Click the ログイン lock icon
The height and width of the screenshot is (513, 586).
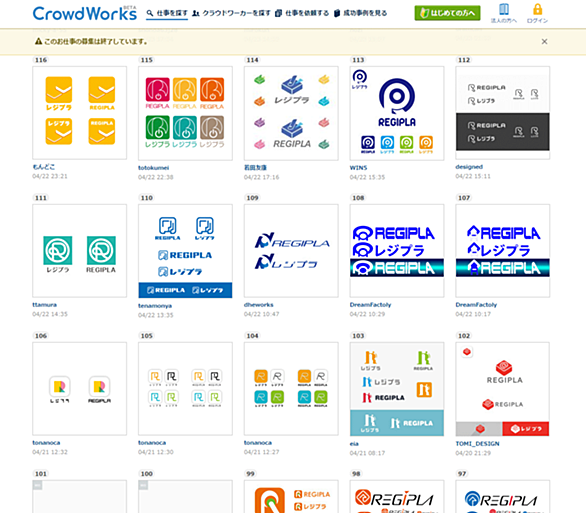pyautogui.click(x=537, y=9)
